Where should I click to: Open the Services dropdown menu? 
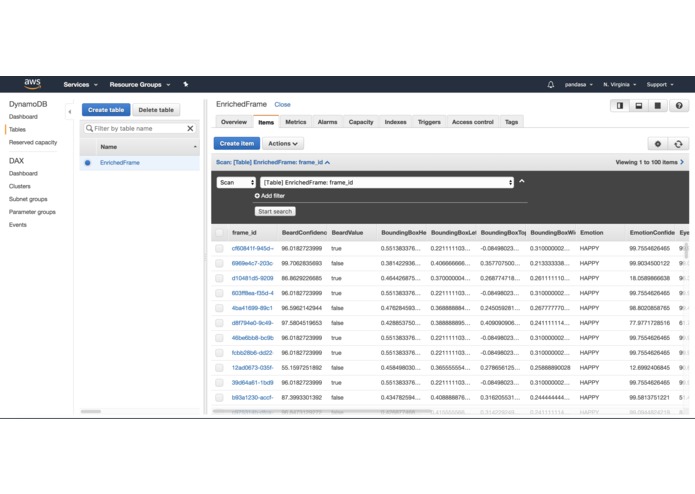pos(80,84)
